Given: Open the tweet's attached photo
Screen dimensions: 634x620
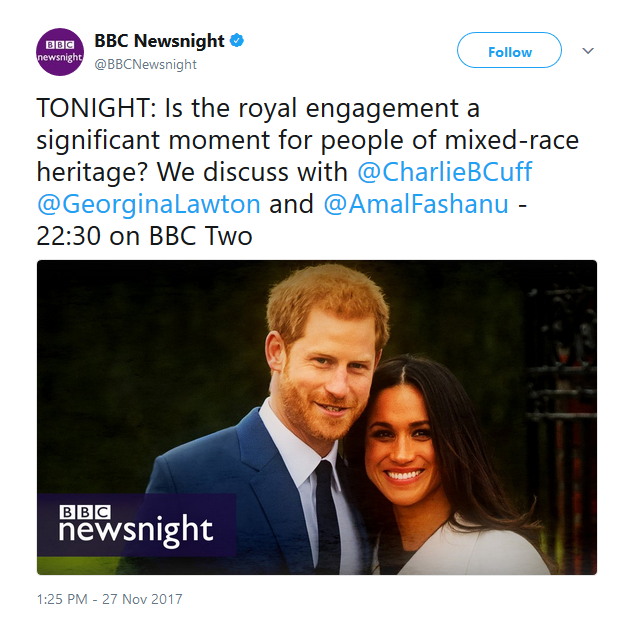Looking at the screenshot, I should pos(317,417).
